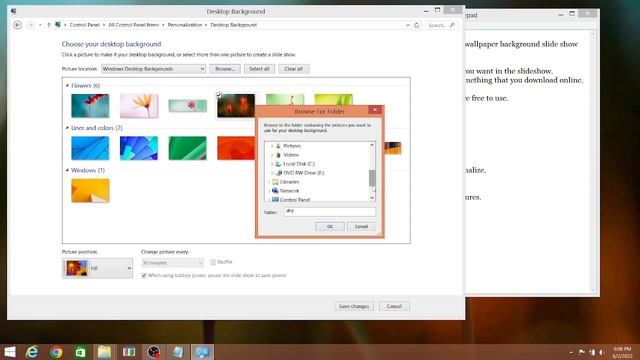
Task: Click Control Panel in the breadcrumb
Action: 84,25
